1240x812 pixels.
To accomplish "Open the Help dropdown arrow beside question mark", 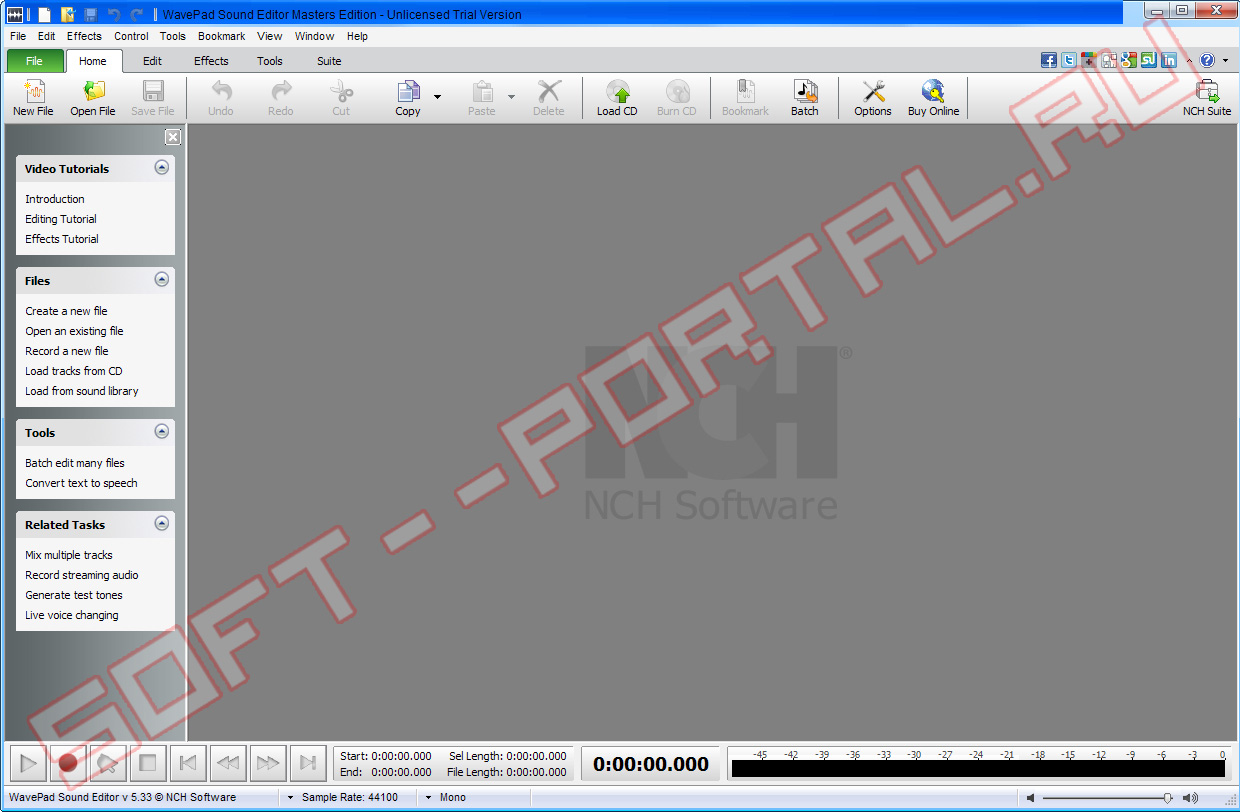I will click(1225, 60).
